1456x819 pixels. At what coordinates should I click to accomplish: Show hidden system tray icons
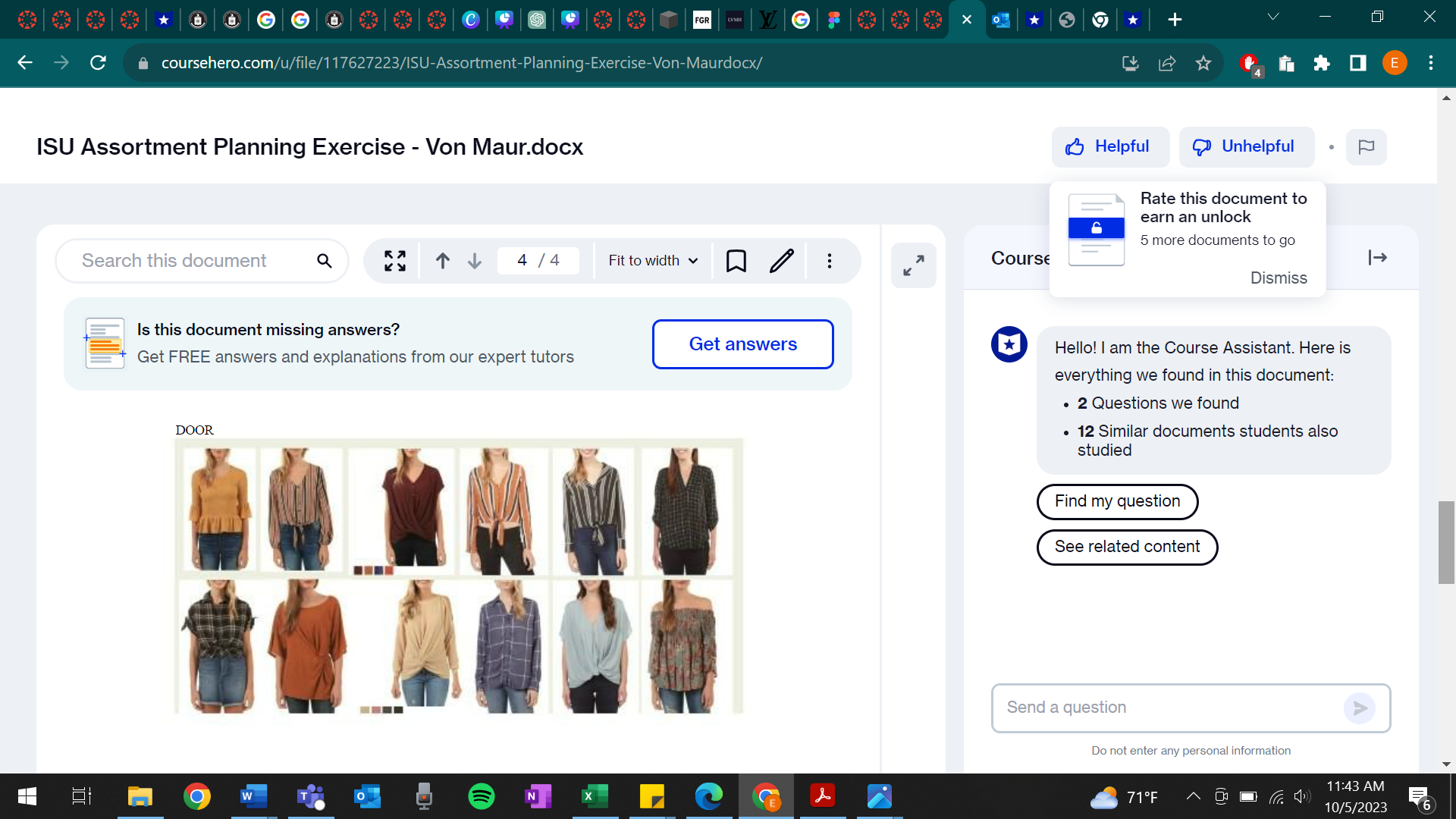tap(1193, 796)
